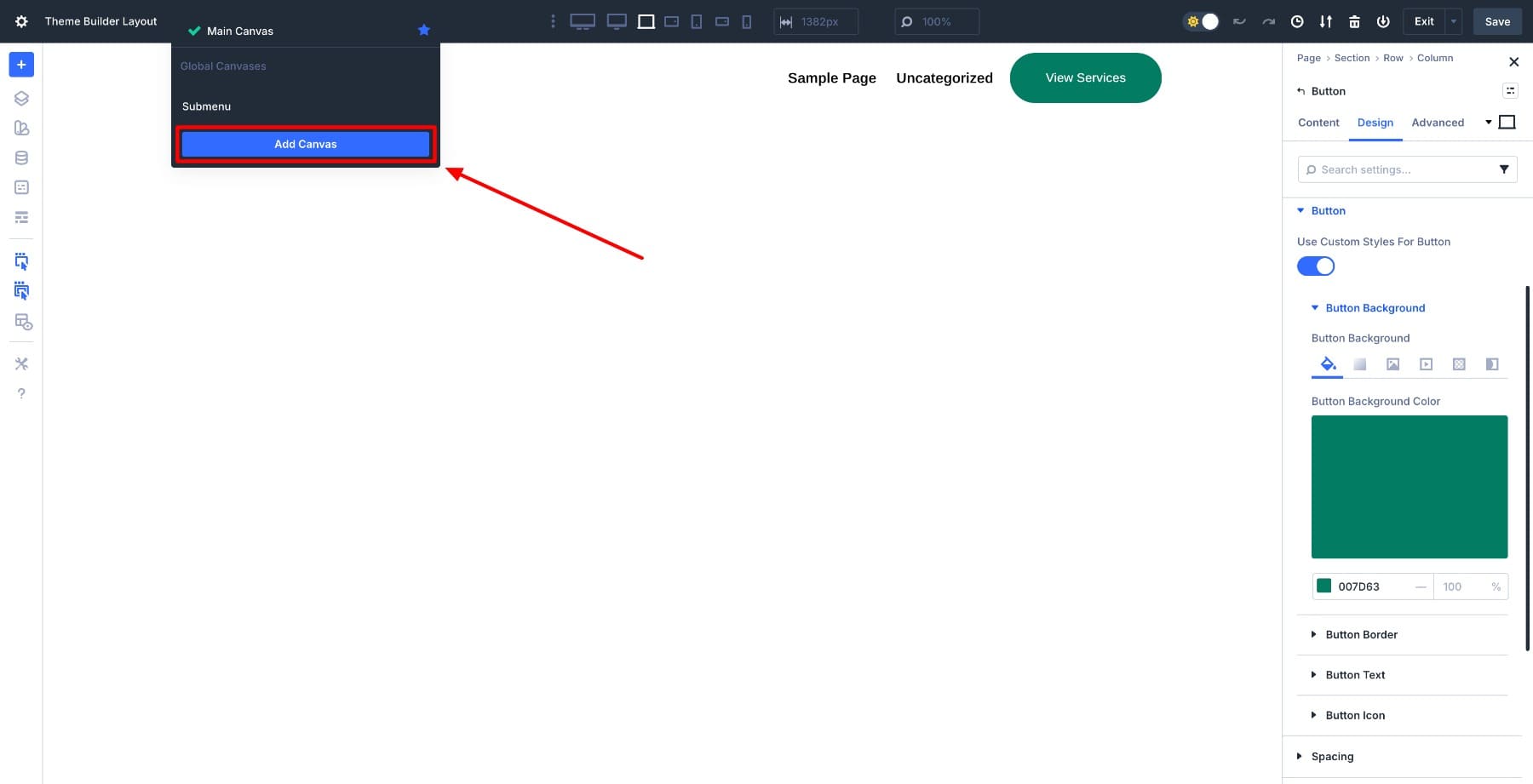1533x784 pixels.
Task: Switch to the Advanced tab
Action: (1438, 123)
